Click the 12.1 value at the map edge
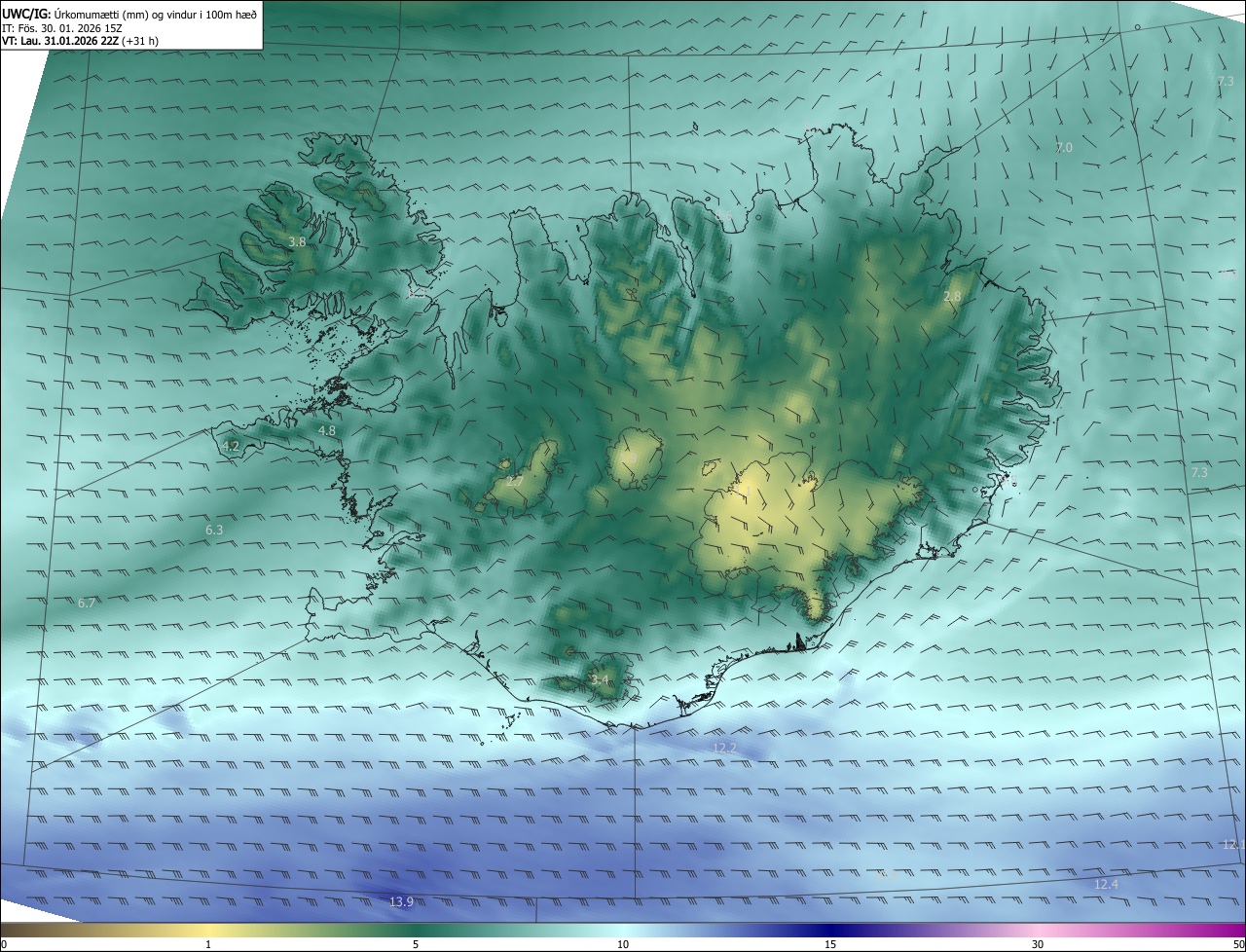The image size is (1246, 952). [x=1232, y=845]
